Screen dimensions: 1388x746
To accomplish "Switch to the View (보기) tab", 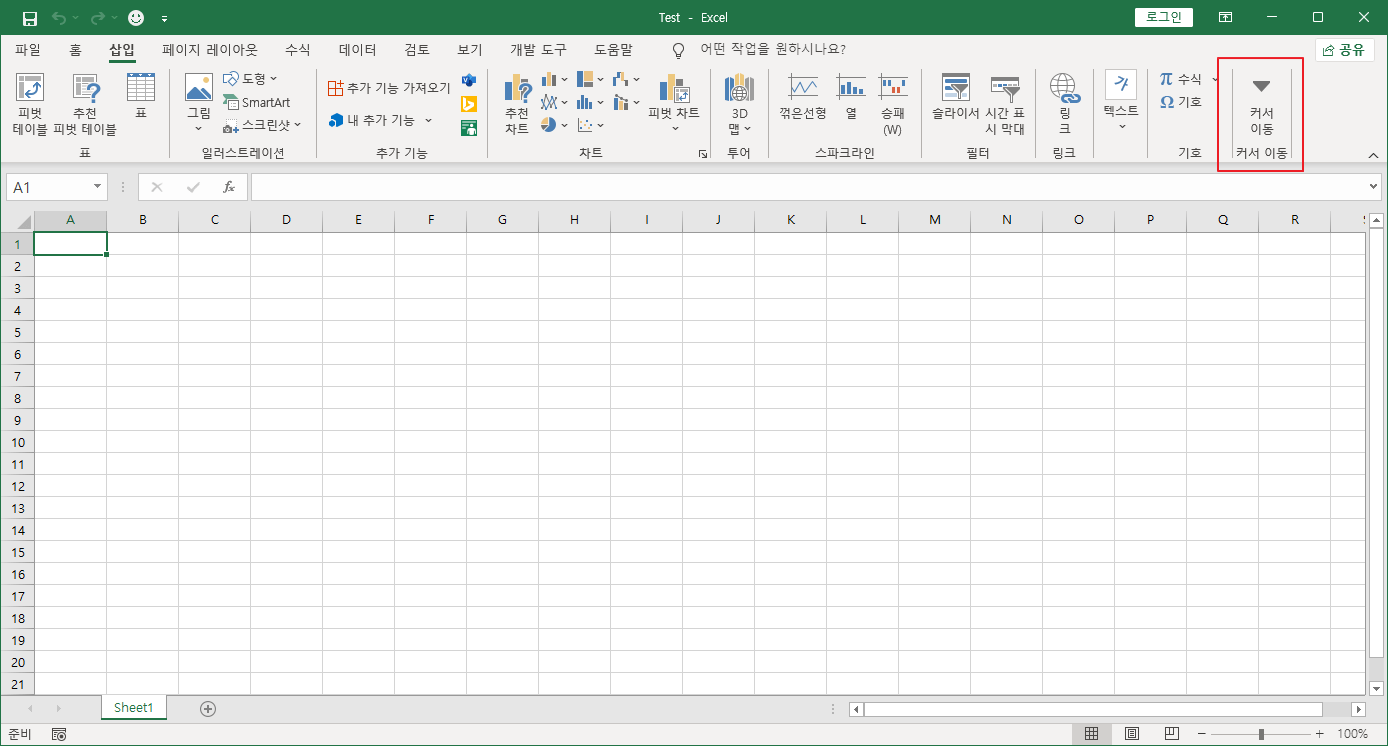I will pyautogui.click(x=470, y=49).
